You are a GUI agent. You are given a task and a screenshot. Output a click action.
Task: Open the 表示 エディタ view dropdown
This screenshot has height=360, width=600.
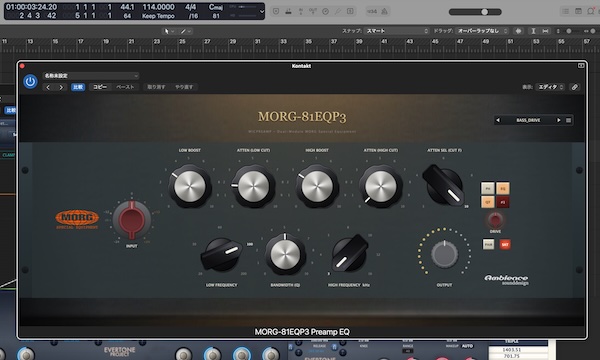tap(550, 87)
